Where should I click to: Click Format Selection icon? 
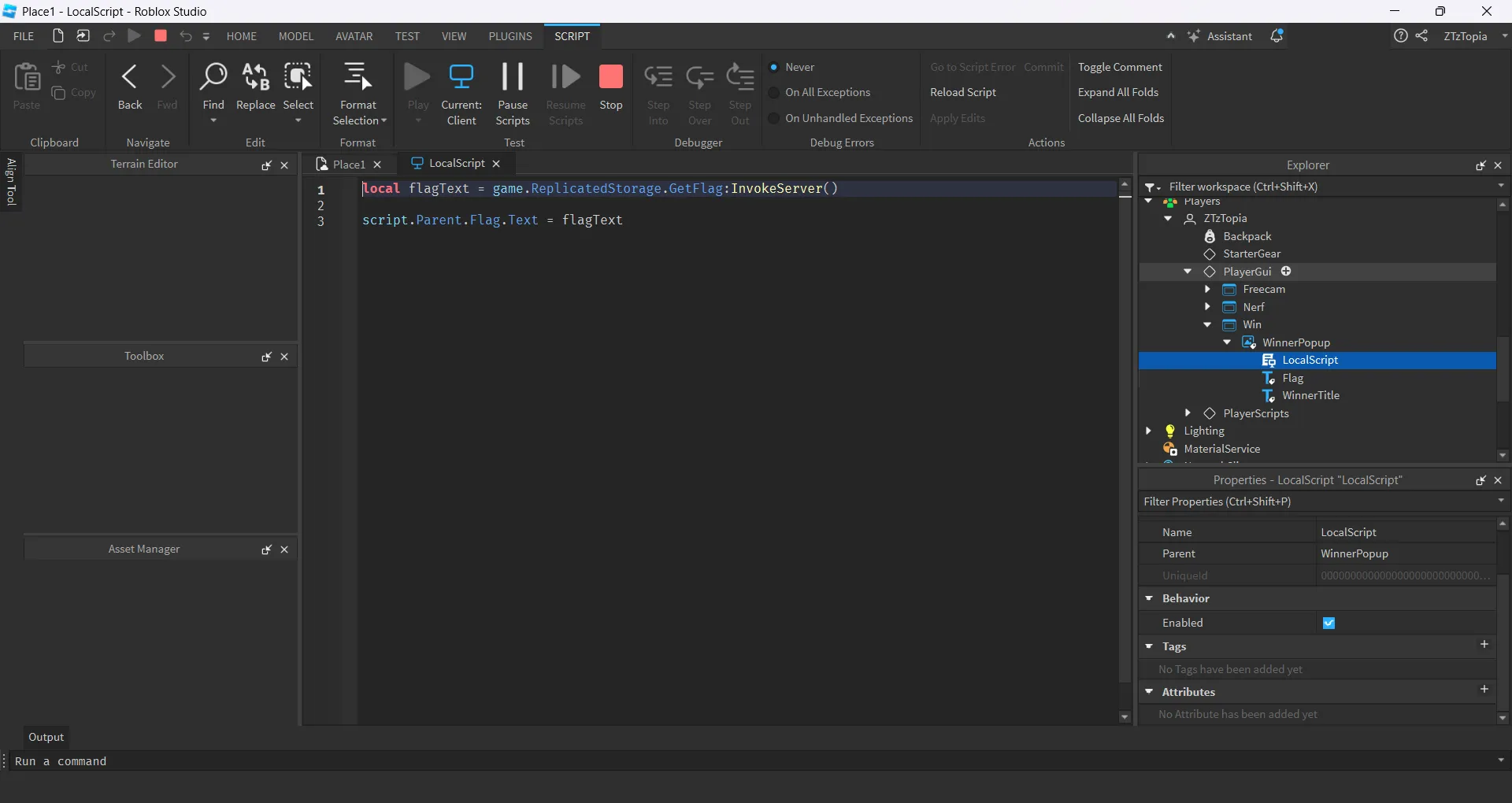coord(358,76)
